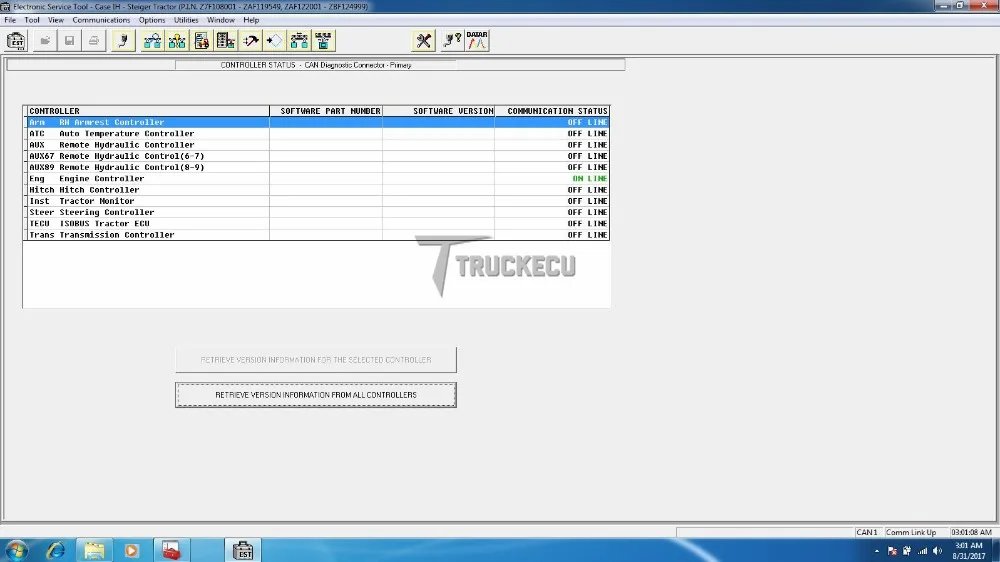Select the Eng Engine Controller row

(x=317, y=179)
